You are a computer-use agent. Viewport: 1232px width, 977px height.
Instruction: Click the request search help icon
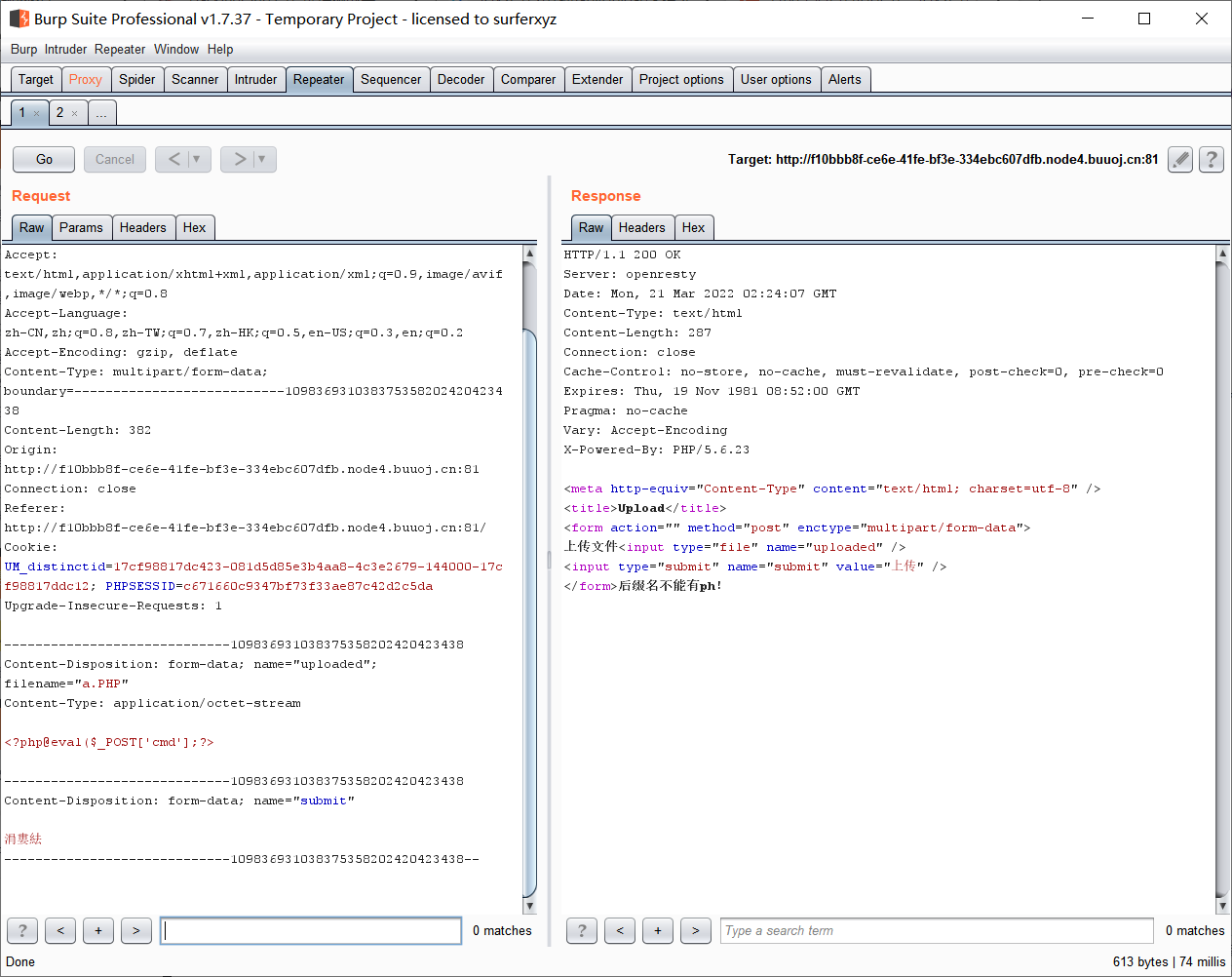click(x=22, y=931)
